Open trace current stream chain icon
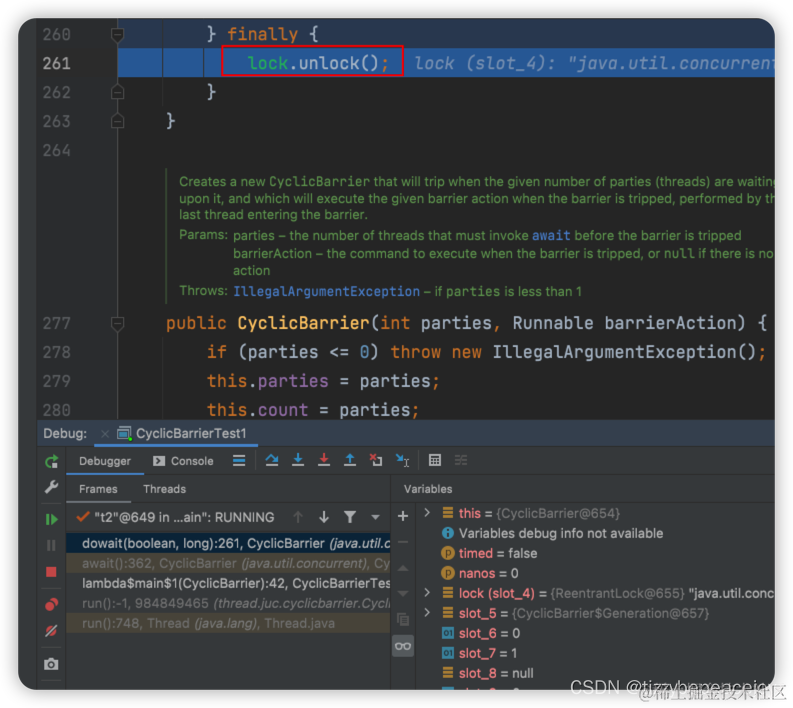 pos(461,460)
